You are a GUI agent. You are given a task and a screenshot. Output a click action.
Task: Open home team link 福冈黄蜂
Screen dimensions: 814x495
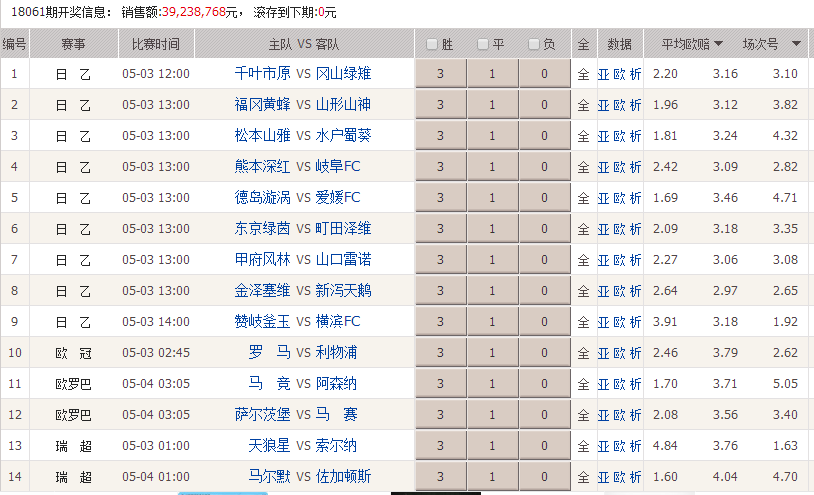point(262,104)
